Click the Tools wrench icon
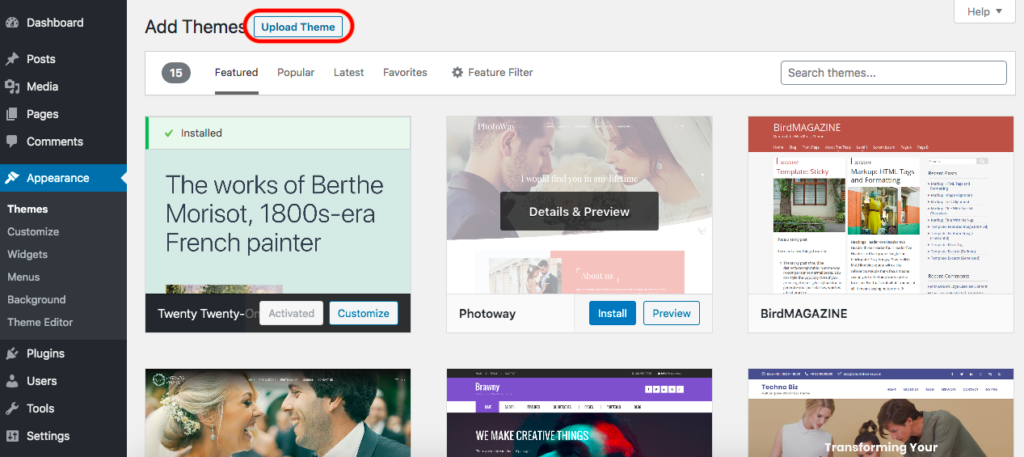1024x457 pixels. (x=12, y=409)
